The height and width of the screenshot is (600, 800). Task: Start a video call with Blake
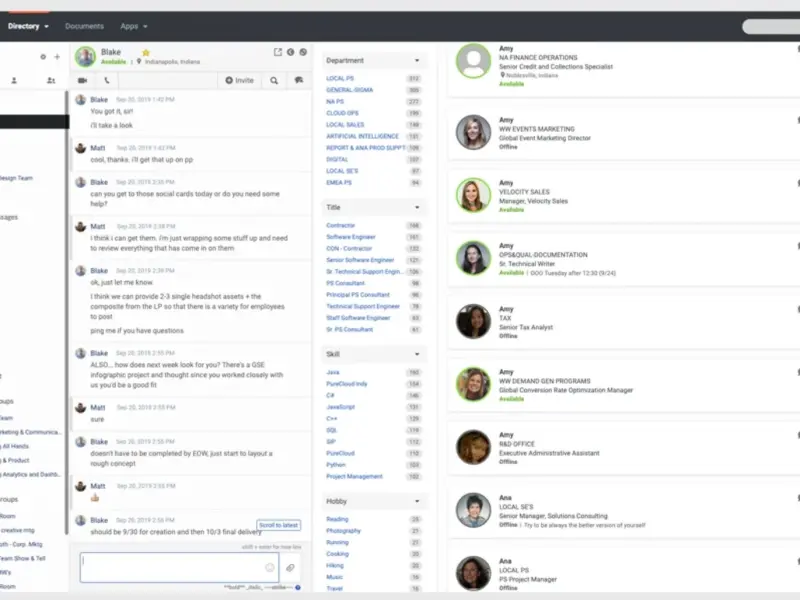click(82, 80)
